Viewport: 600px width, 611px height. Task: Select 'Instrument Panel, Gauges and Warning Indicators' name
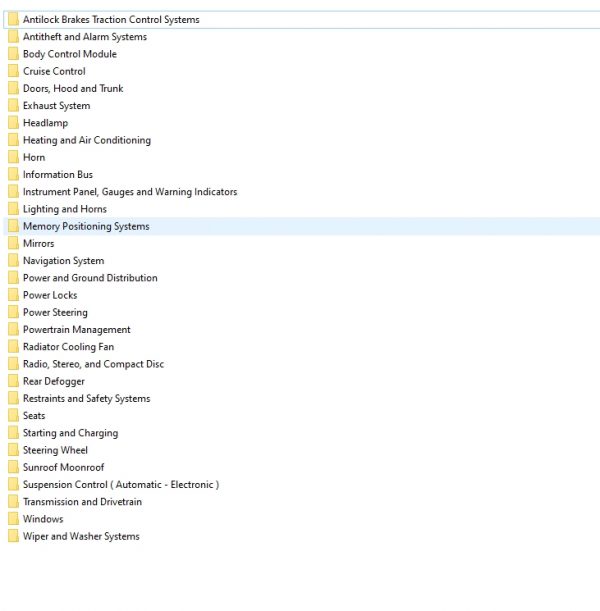130,192
